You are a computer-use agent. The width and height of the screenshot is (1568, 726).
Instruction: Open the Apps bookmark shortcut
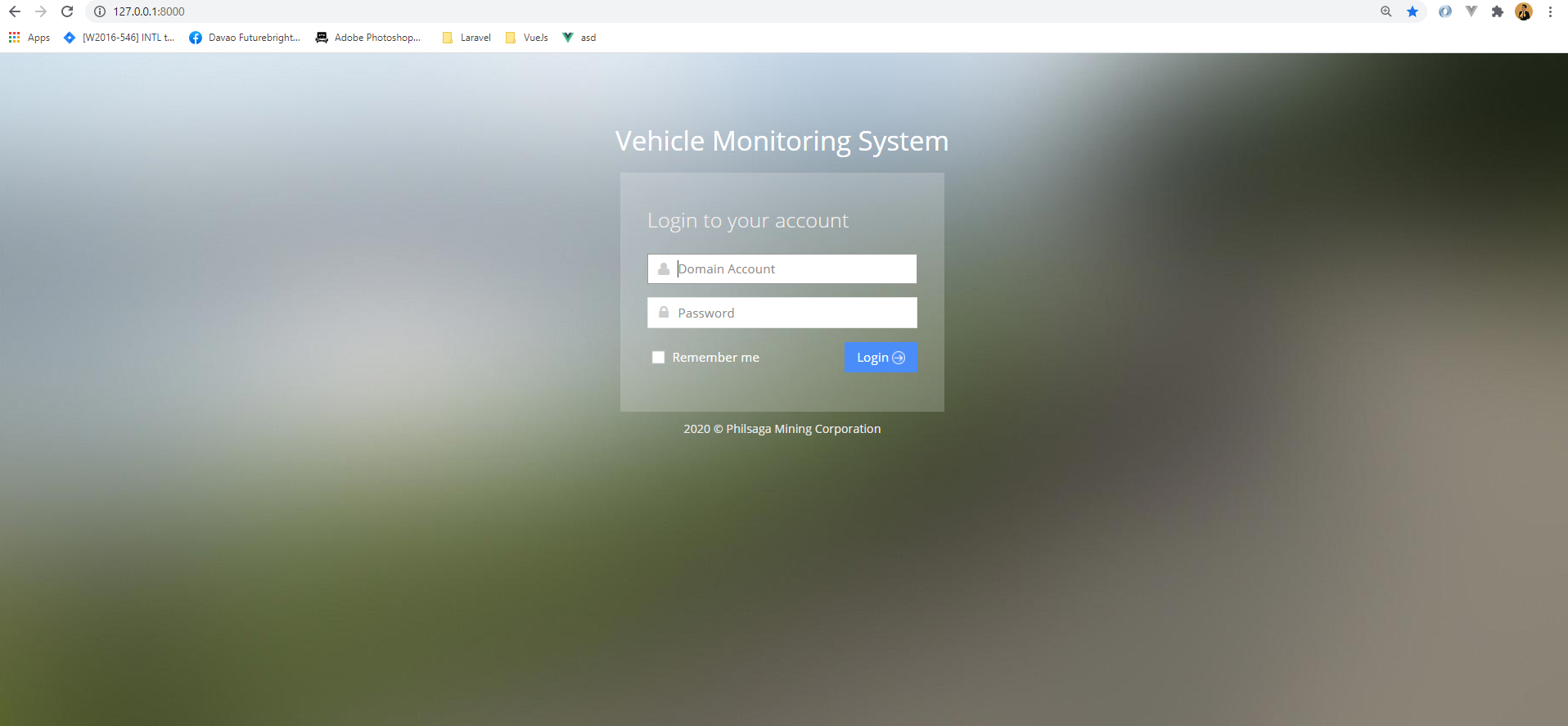[x=29, y=38]
